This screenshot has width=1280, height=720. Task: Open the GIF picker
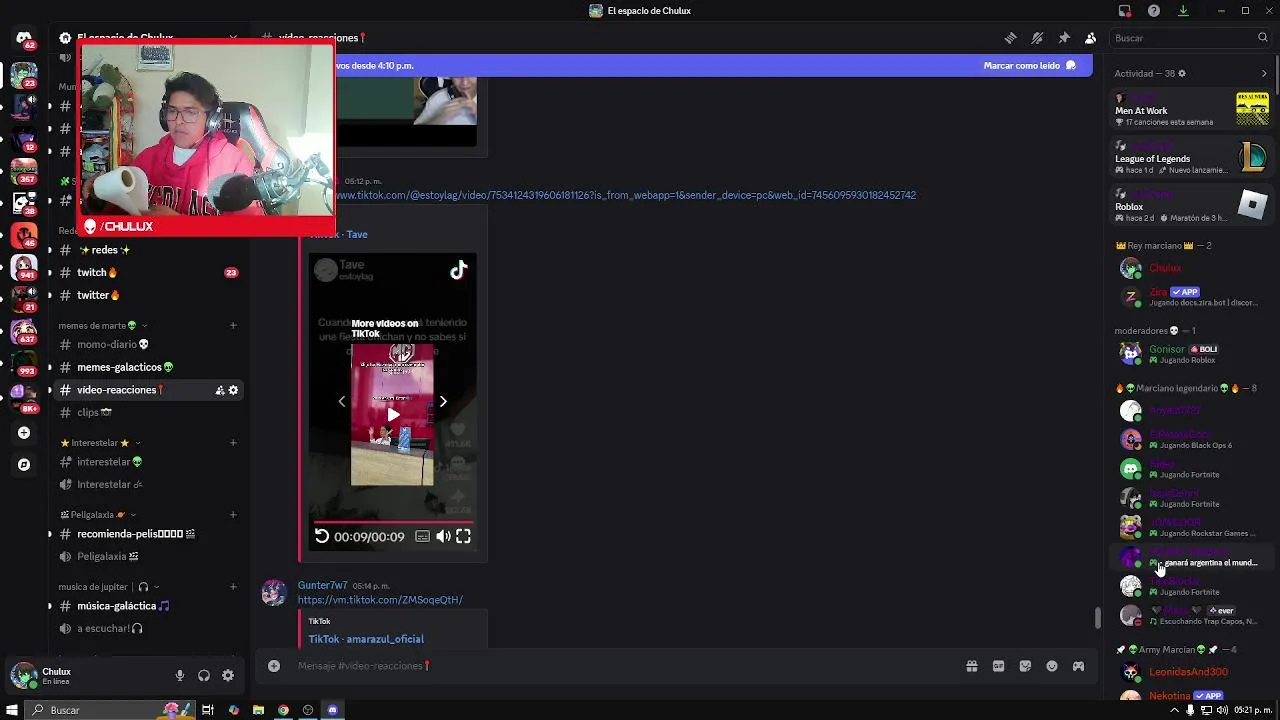pos(998,666)
